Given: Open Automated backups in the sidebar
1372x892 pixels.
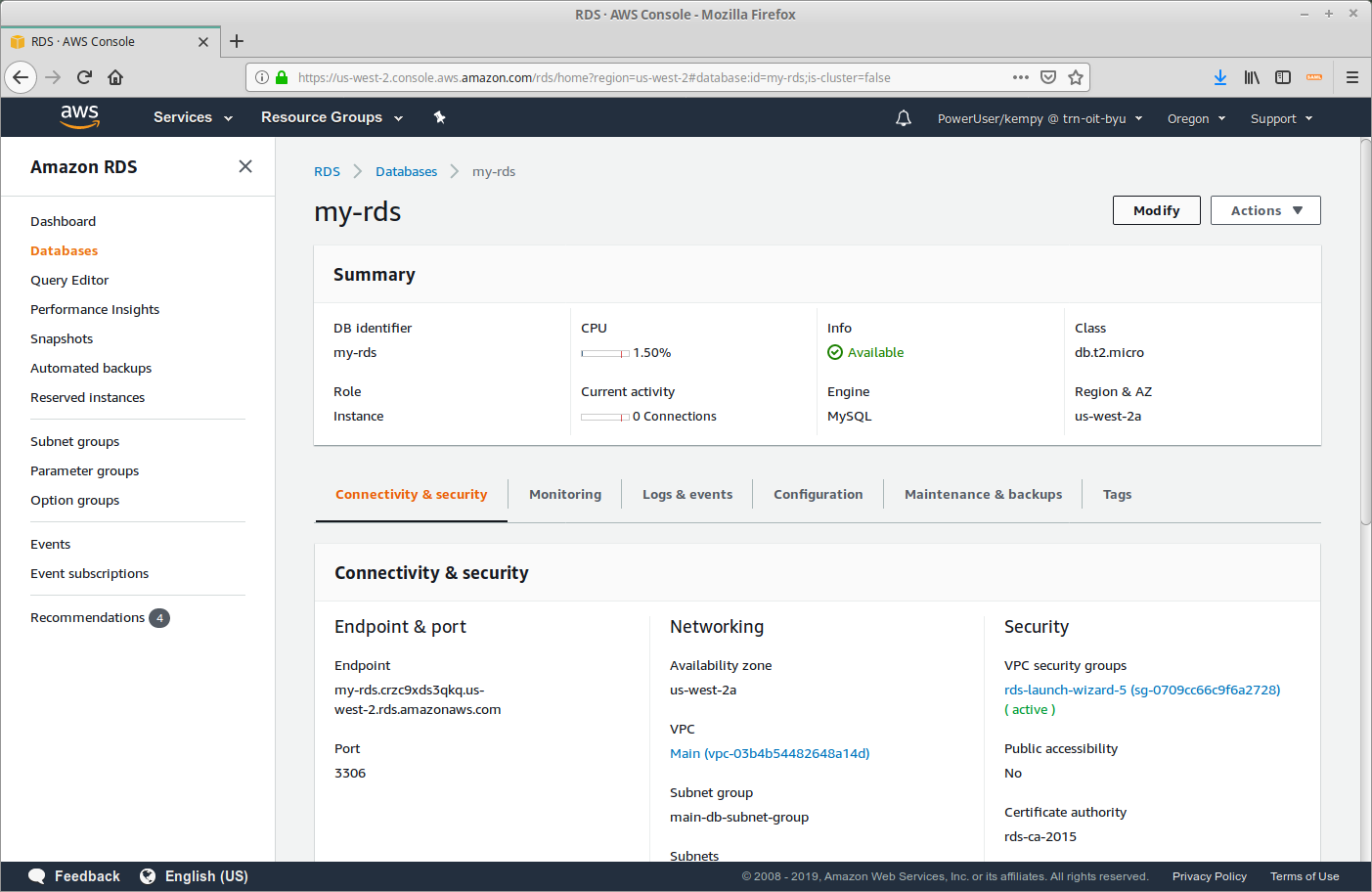Looking at the screenshot, I should click(x=91, y=369).
